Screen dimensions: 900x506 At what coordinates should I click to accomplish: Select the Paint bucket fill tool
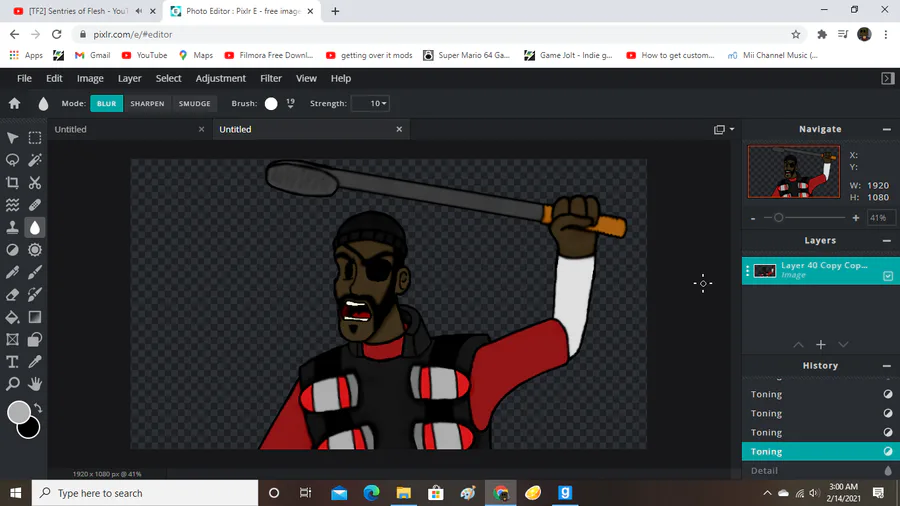(12, 317)
